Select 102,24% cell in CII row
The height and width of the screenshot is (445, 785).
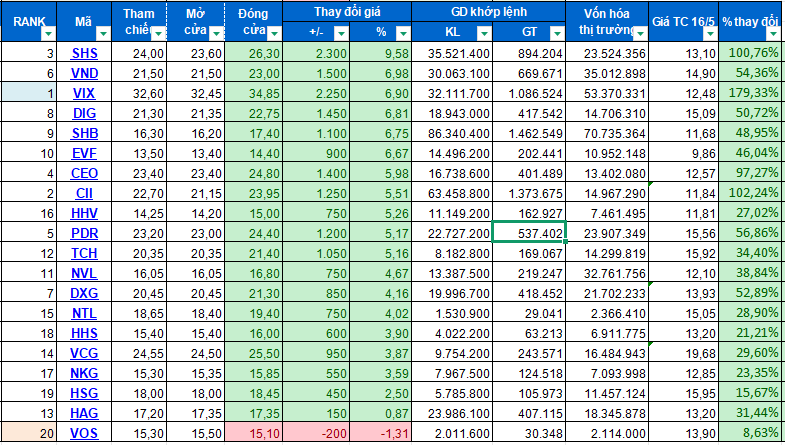coord(751,193)
